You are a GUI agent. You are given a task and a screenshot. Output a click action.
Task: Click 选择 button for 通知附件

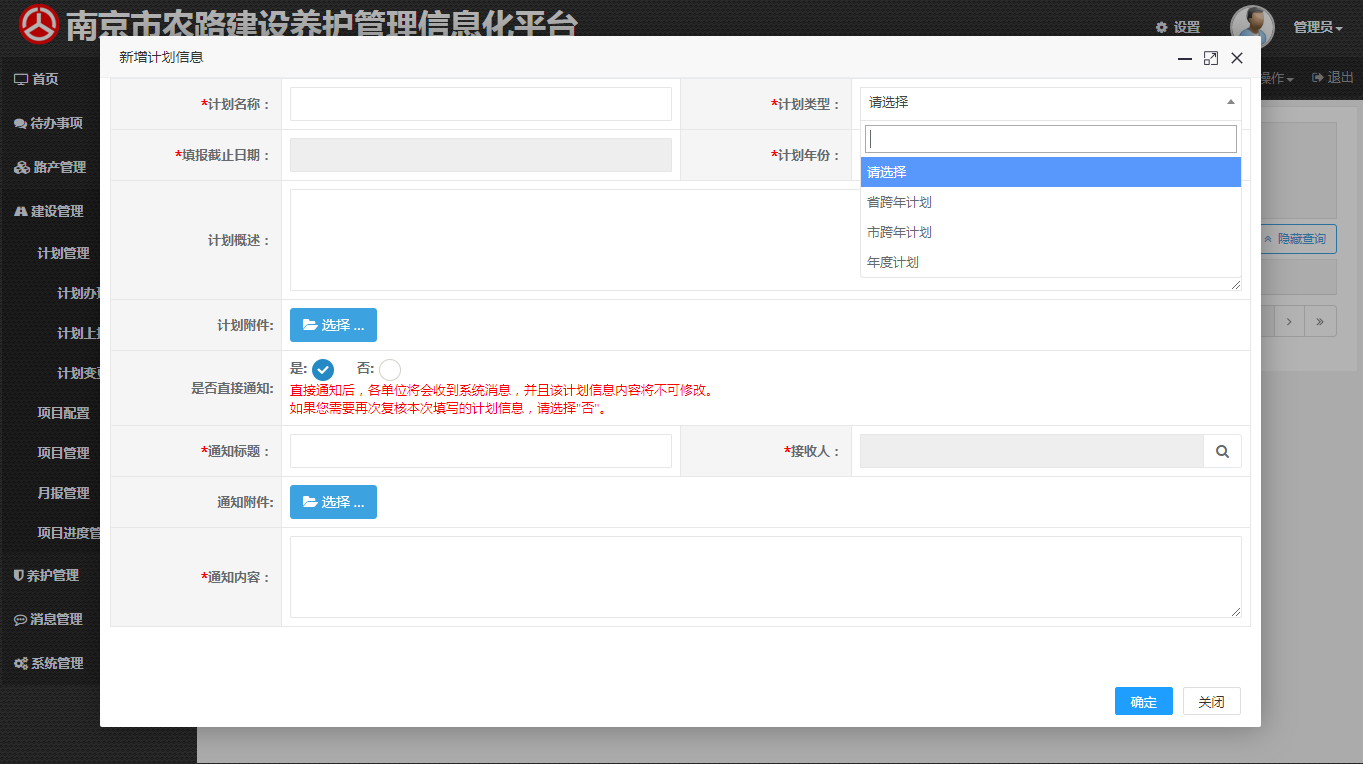click(333, 502)
